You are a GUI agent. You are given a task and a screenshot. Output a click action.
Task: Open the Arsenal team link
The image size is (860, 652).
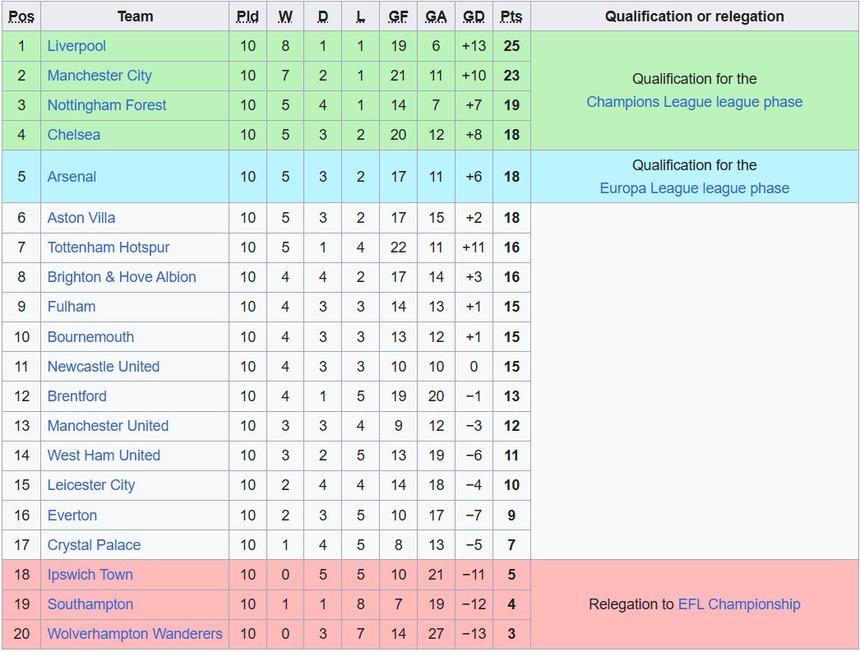(x=72, y=177)
